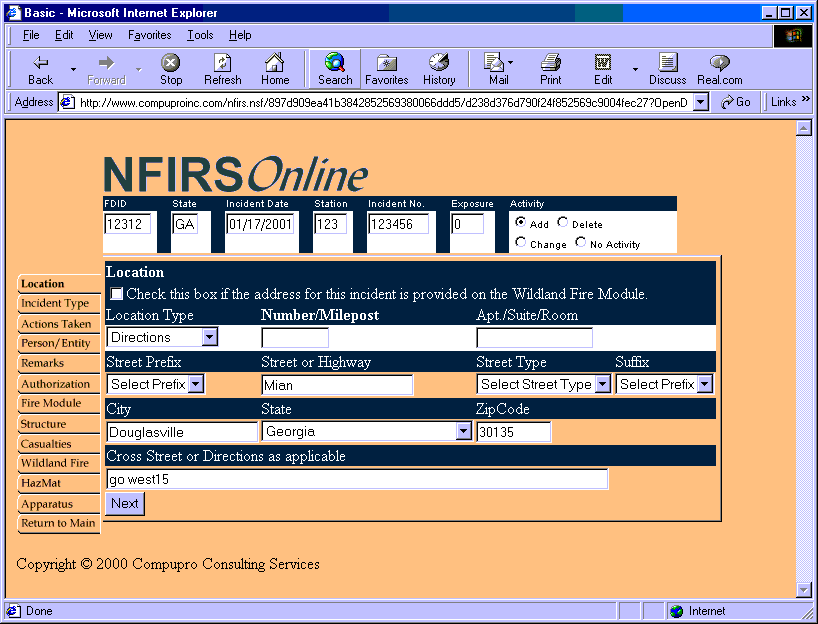This screenshot has height=624, width=818.
Task: Click the Windows logo throbber icon
Action: pos(793,35)
